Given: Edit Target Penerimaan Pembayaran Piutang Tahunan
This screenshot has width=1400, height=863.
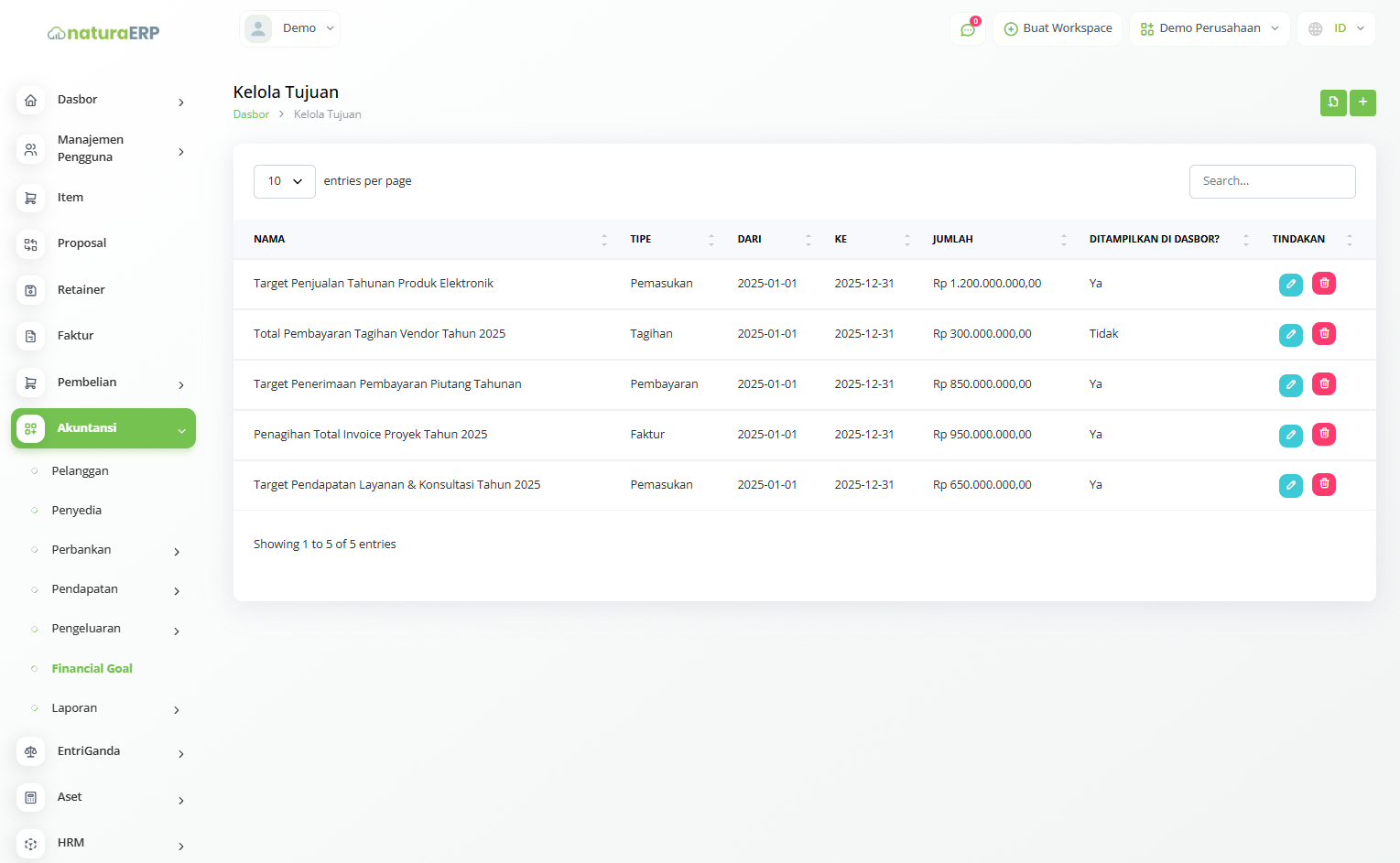Looking at the screenshot, I should tap(1290, 384).
